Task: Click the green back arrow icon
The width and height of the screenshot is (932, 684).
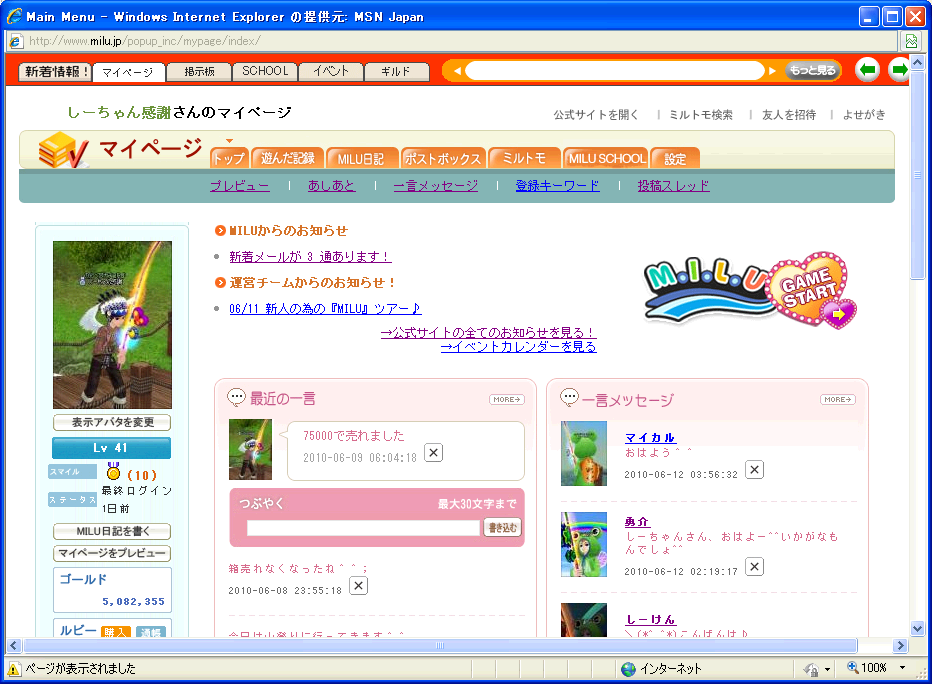Action: [867, 70]
